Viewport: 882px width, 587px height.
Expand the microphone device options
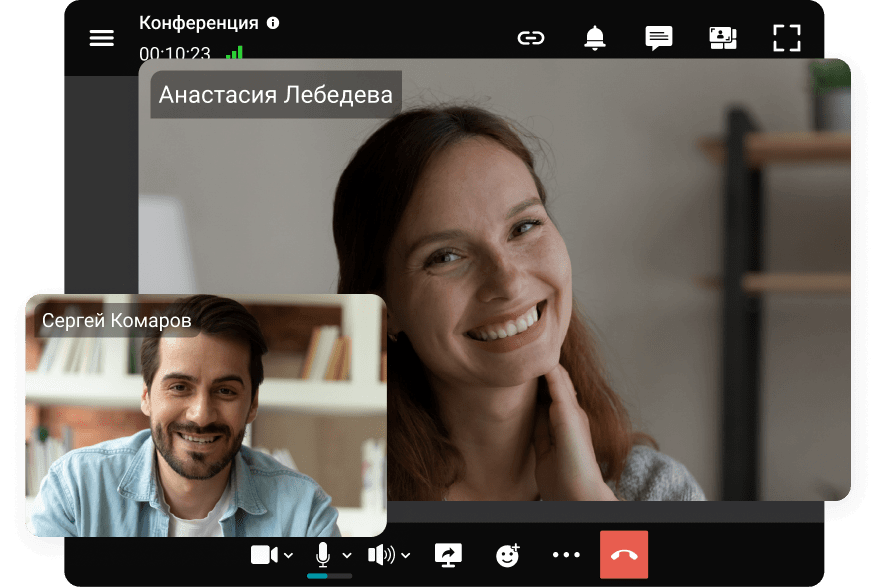[x=347, y=556]
